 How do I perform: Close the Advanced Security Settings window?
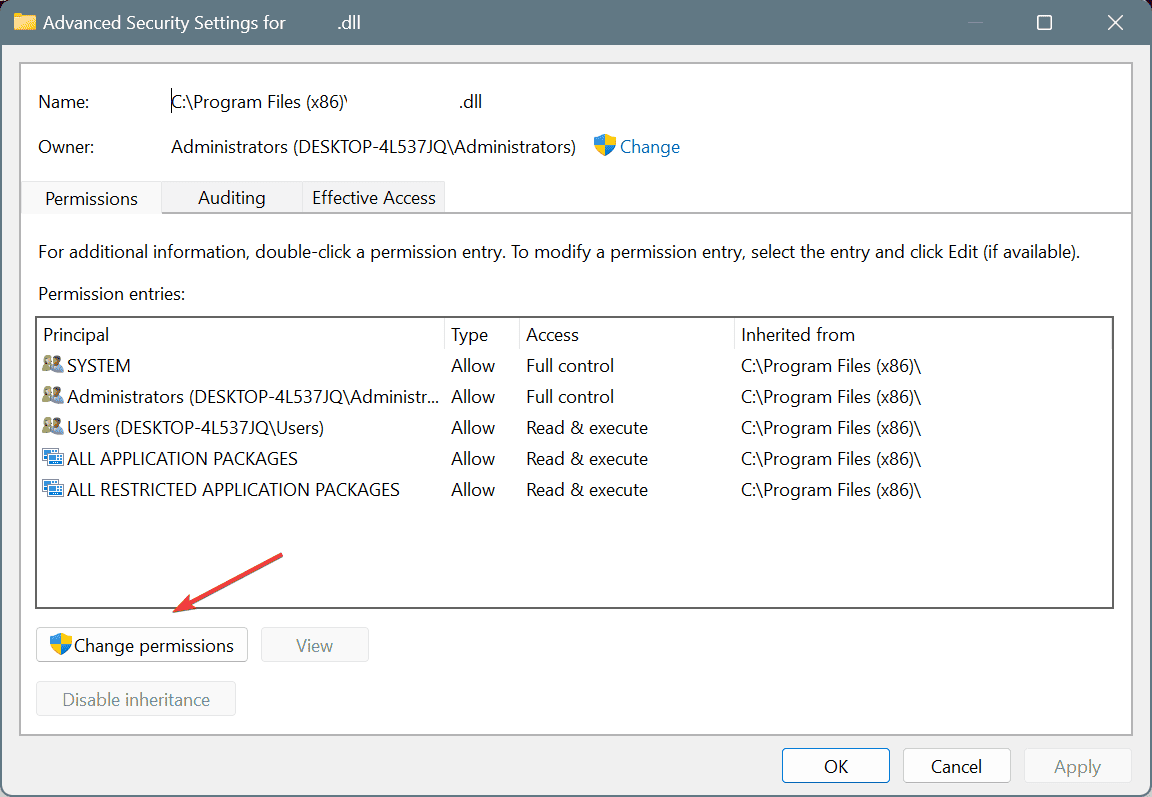[1115, 23]
